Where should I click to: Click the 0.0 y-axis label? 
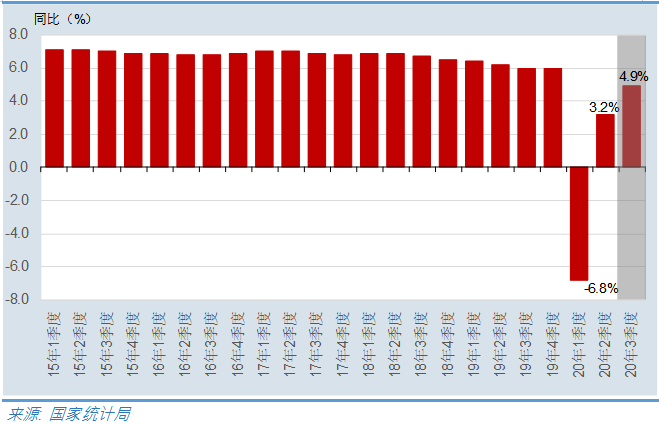tap(18, 167)
